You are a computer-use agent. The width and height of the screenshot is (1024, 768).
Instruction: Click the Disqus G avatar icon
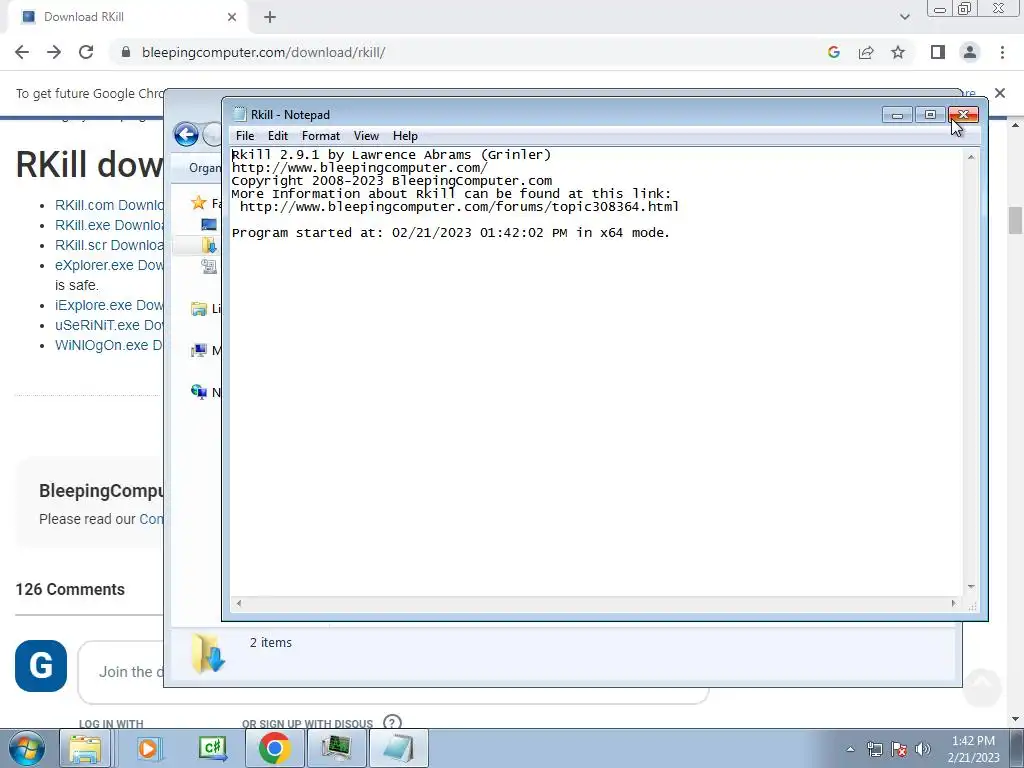coord(41,665)
